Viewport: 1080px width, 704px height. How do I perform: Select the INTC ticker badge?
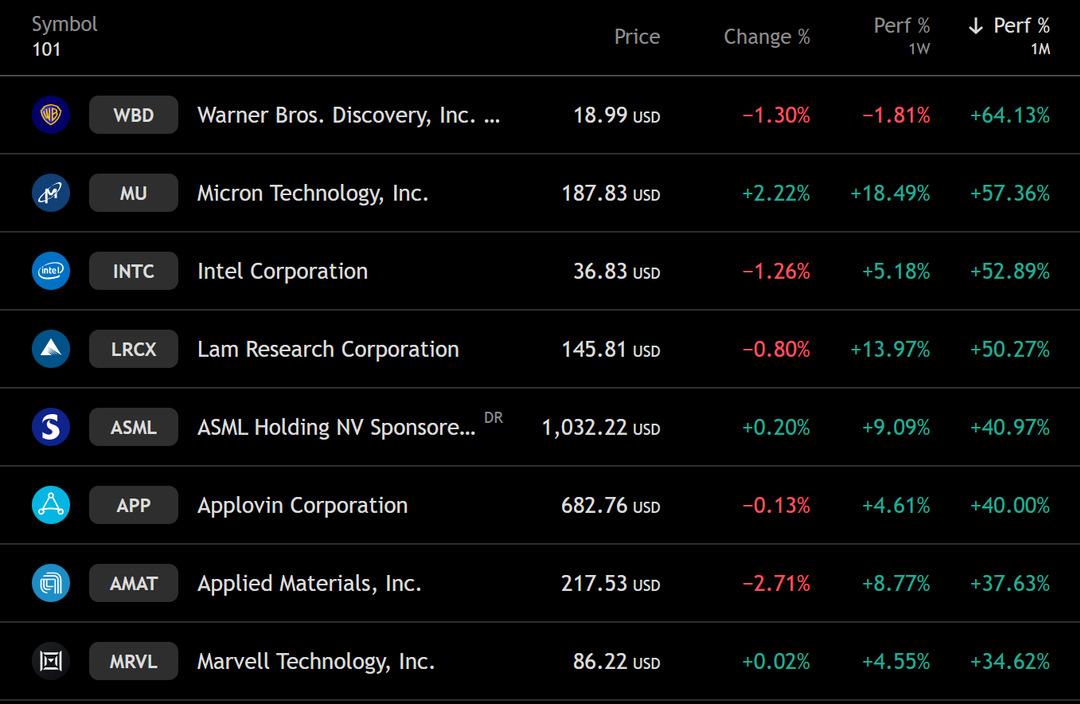point(133,271)
